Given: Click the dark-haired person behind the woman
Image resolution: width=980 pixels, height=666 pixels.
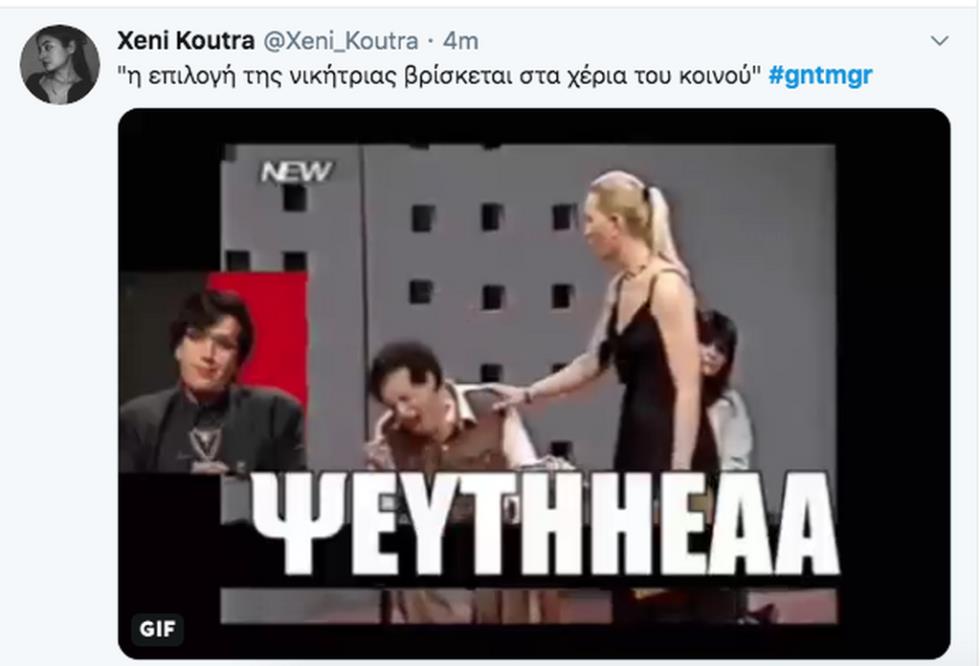Looking at the screenshot, I should (724, 387).
